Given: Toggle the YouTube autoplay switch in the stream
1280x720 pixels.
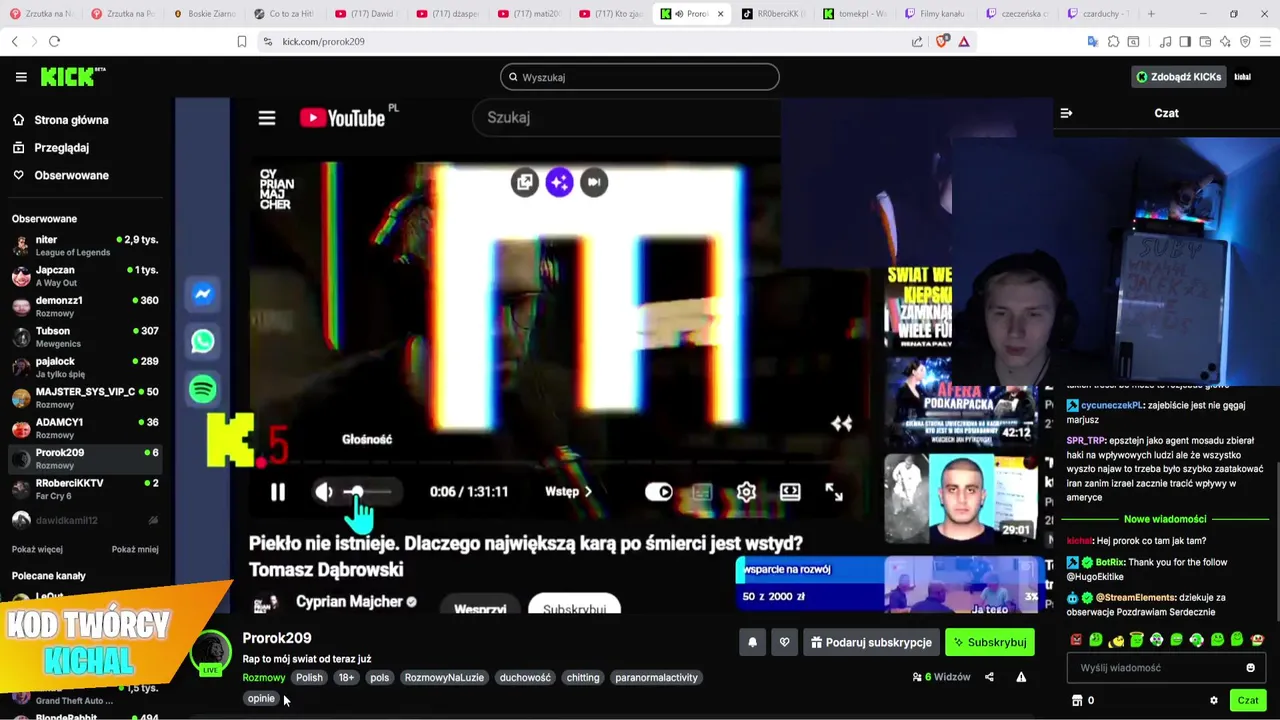Looking at the screenshot, I should (659, 492).
